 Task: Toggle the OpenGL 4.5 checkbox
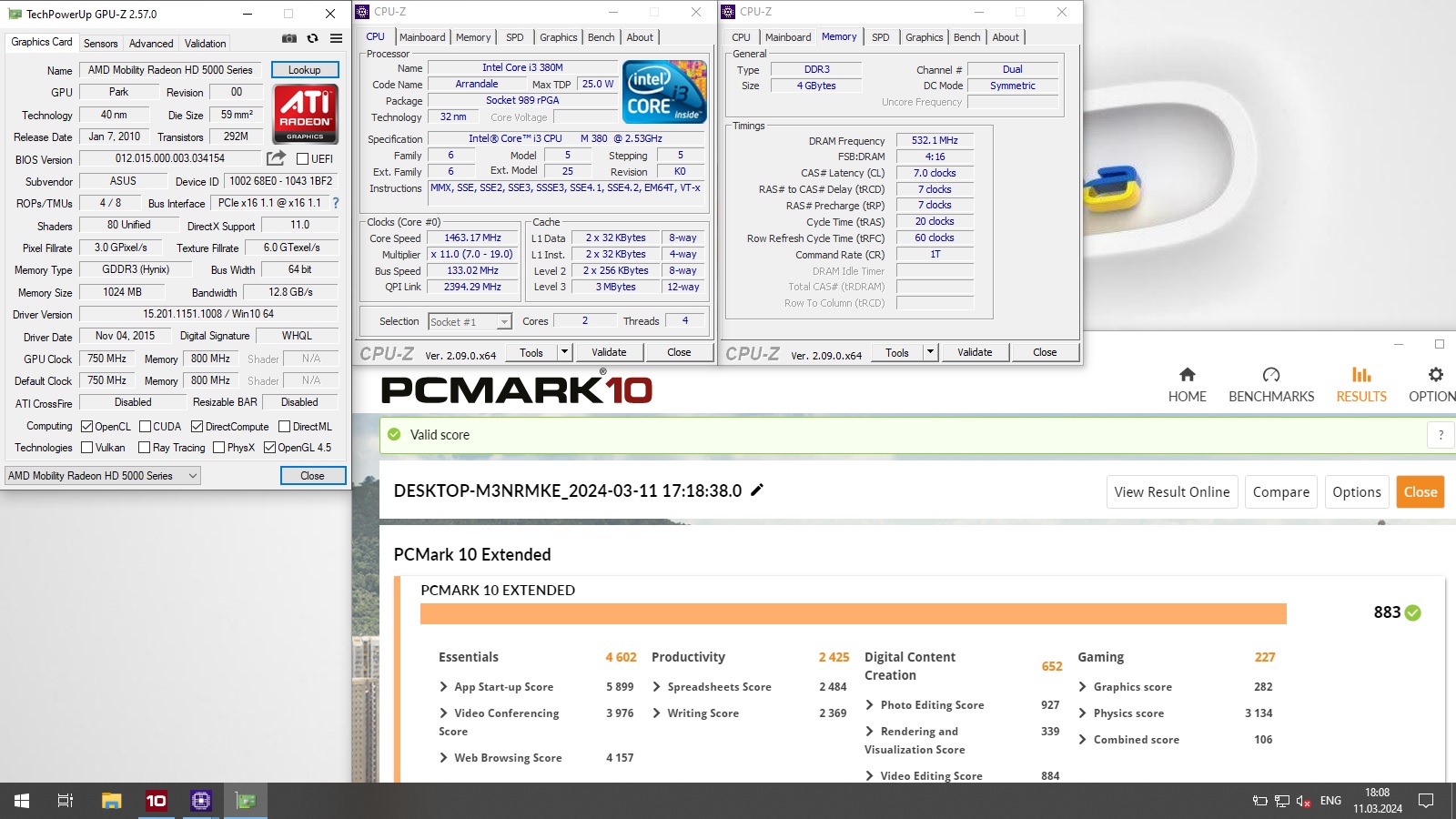pyautogui.click(x=269, y=447)
